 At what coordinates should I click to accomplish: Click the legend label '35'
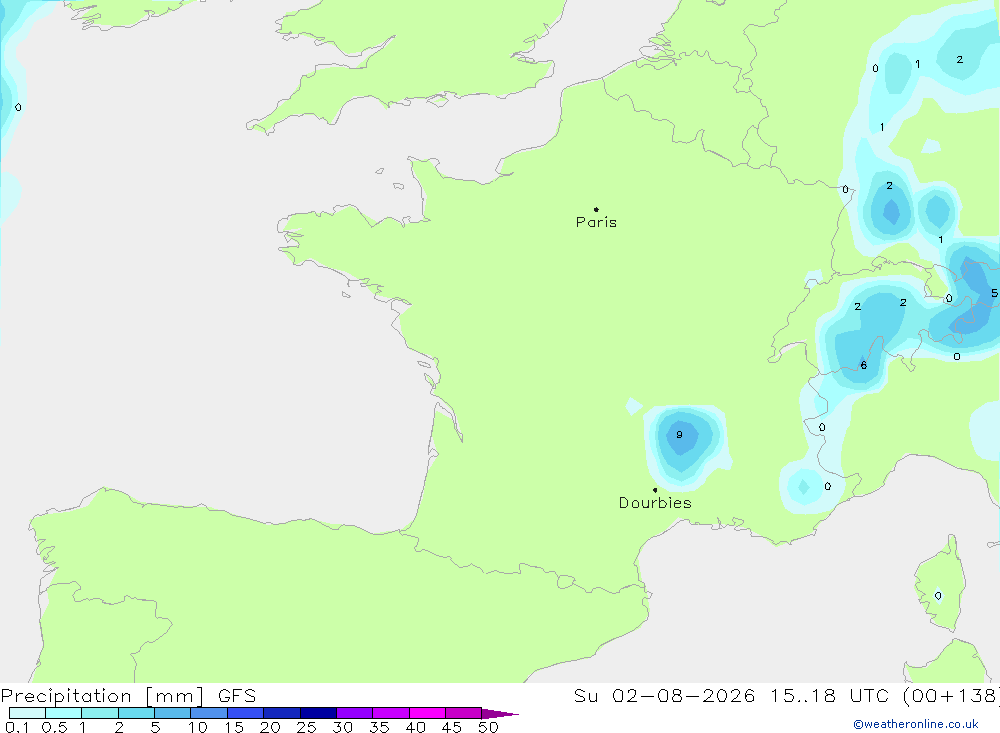pyautogui.click(x=379, y=727)
